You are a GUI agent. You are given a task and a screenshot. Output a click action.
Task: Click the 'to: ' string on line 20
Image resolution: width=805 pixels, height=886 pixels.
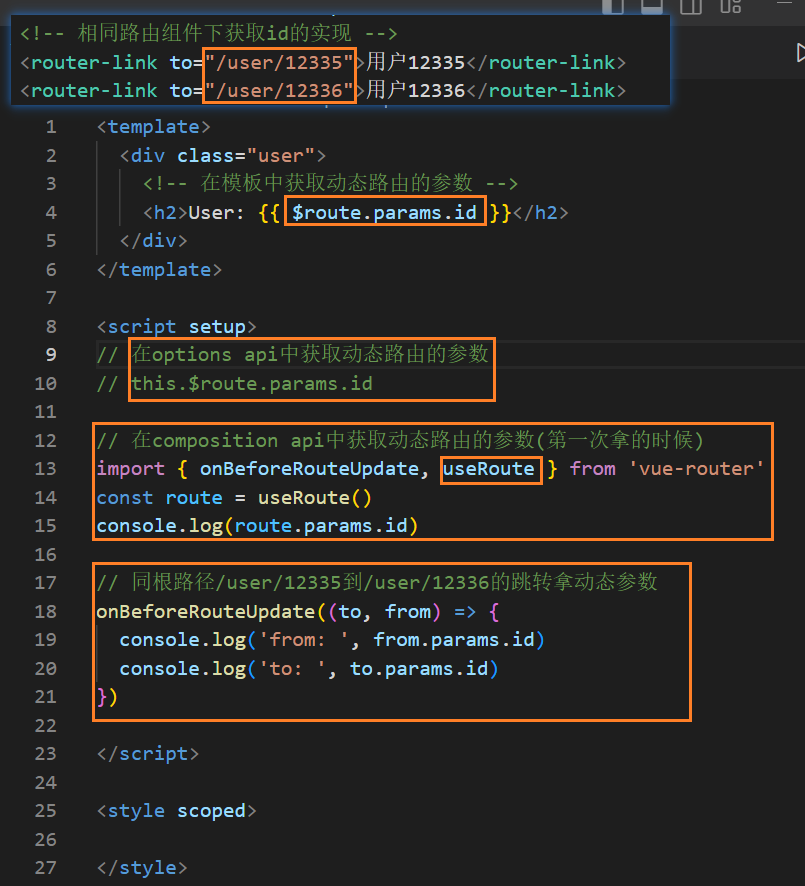click(x=292, y=669)
